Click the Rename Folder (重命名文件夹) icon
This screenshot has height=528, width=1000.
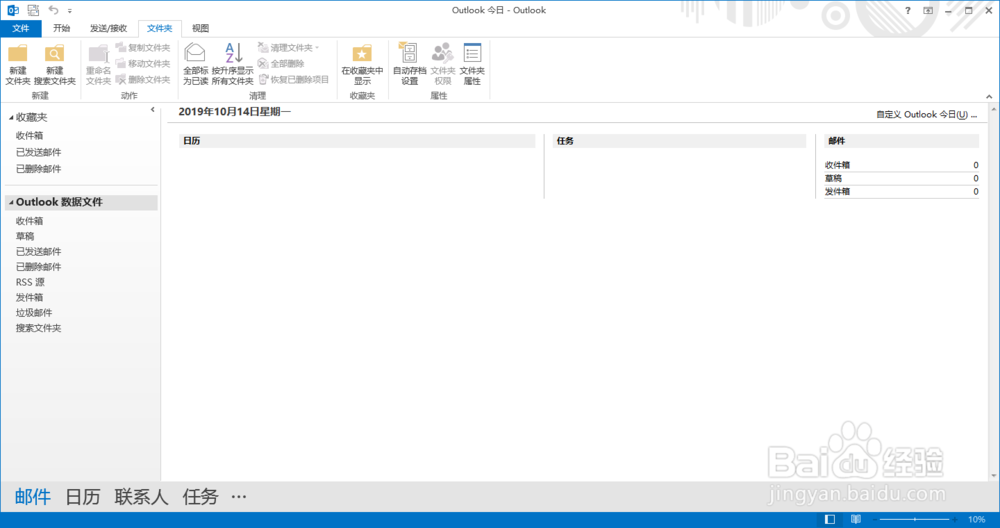click(98, 54)
